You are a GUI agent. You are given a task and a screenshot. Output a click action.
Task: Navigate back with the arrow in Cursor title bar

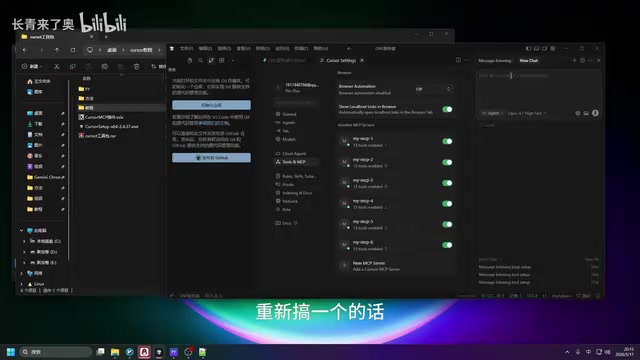[x=349, y=48]
